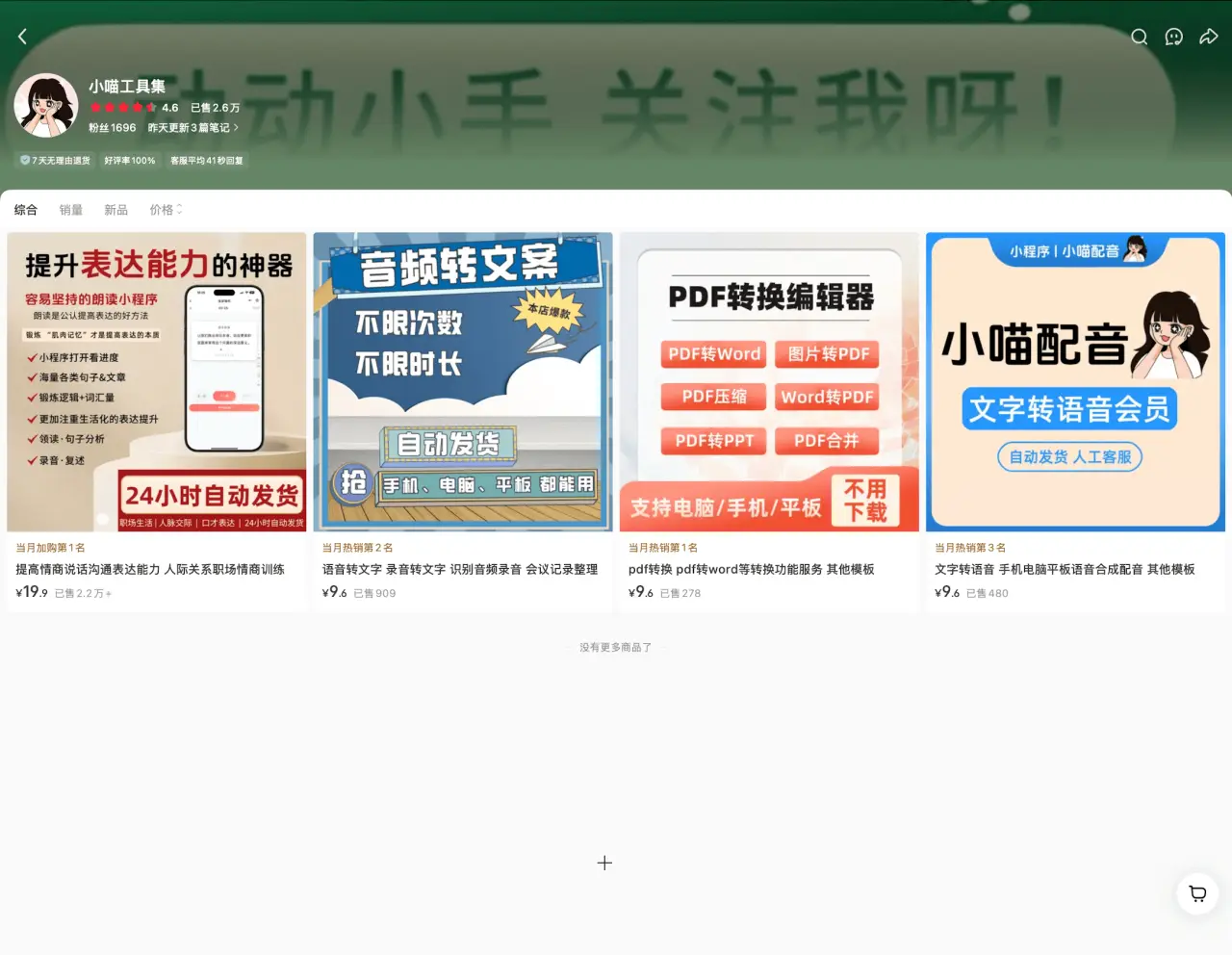Click the 客服平均41秒回复 badge
Screen dimensions: 1232x955
pyautogui.click(x=207, y=161)
